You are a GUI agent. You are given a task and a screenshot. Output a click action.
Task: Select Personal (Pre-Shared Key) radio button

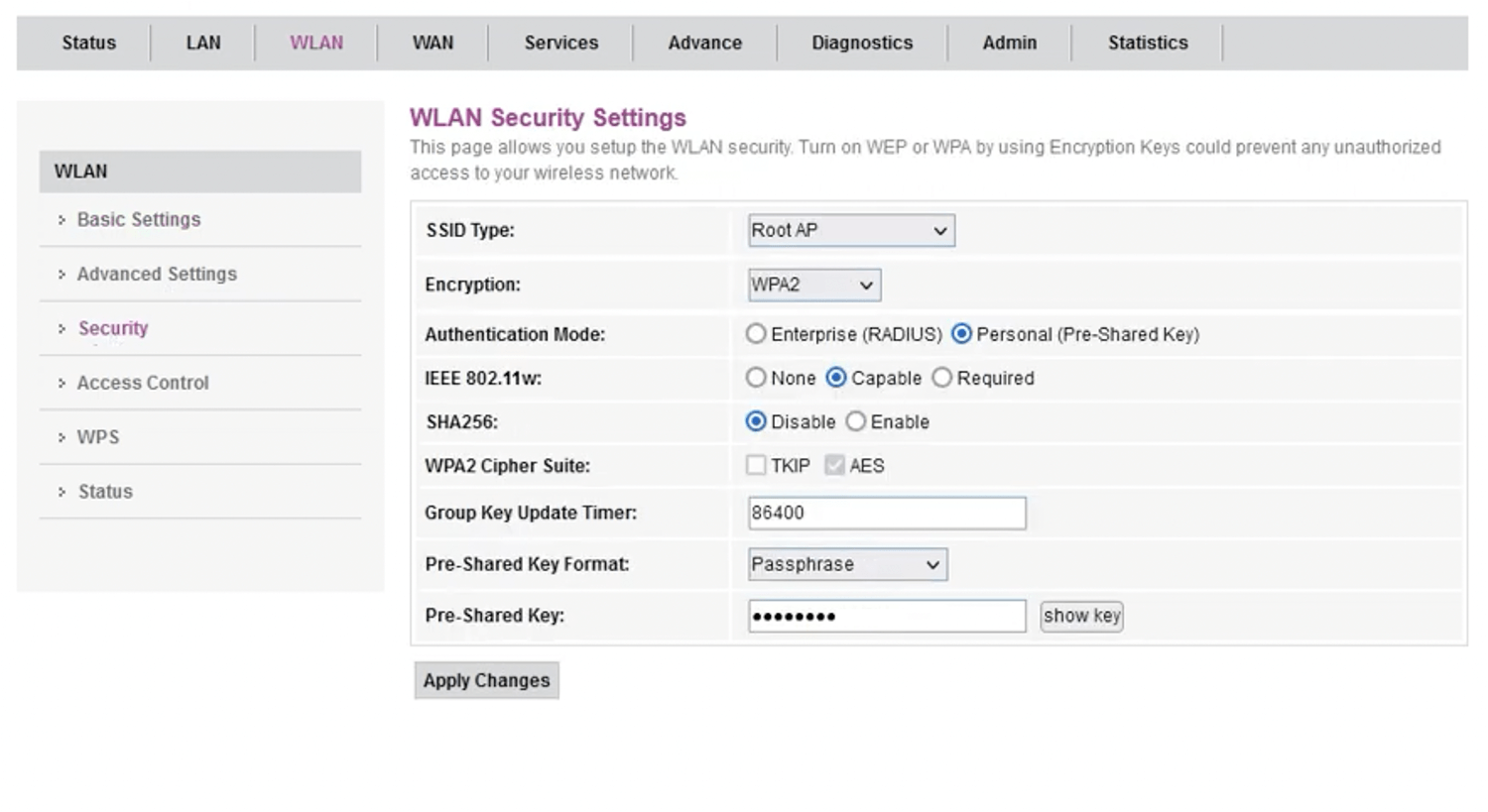tap(961, 334)
